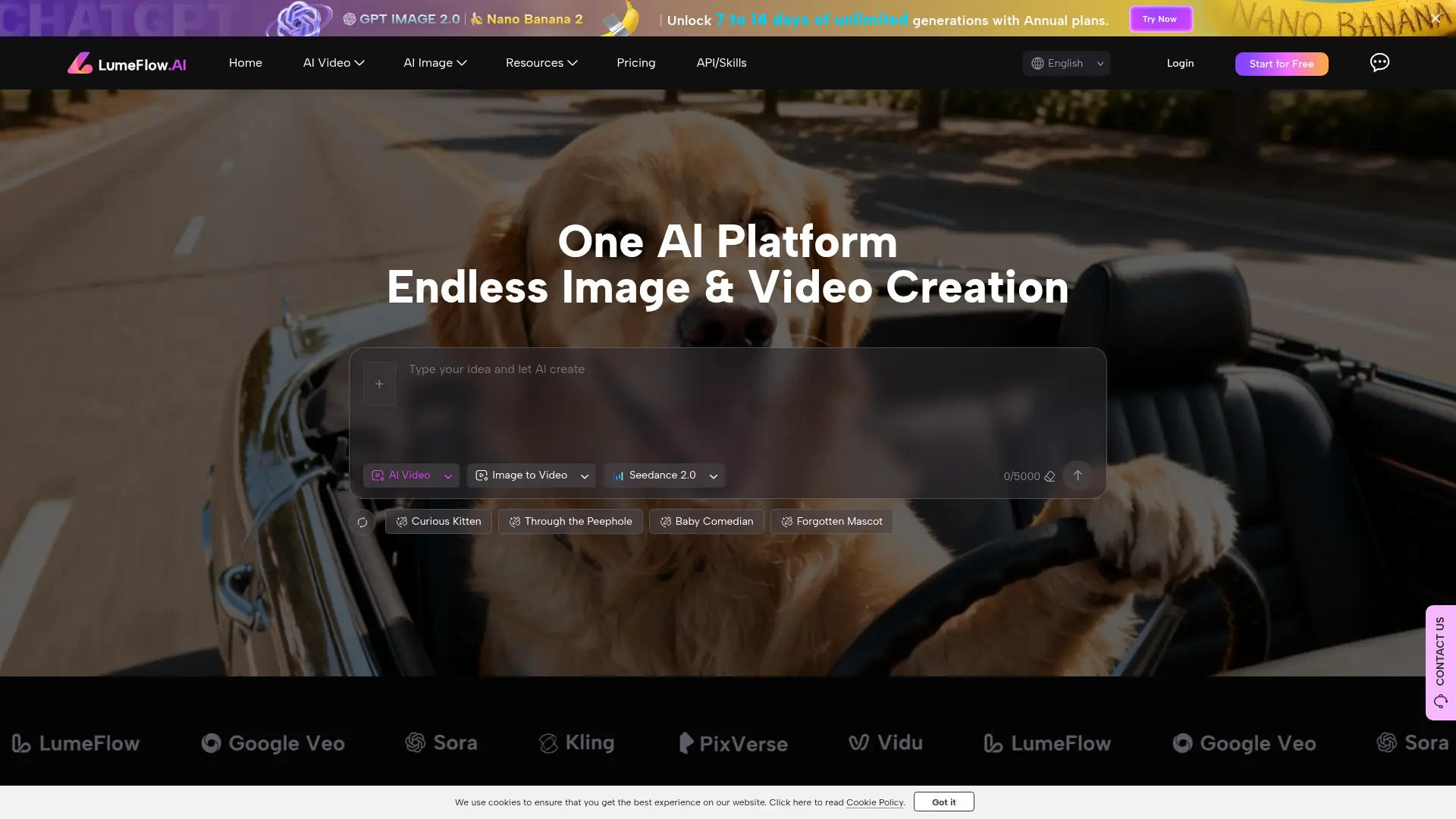Open the Image to Video dropdown
Screen dimensions: 1456x819
pyautogui.click(x=531, y=475)
